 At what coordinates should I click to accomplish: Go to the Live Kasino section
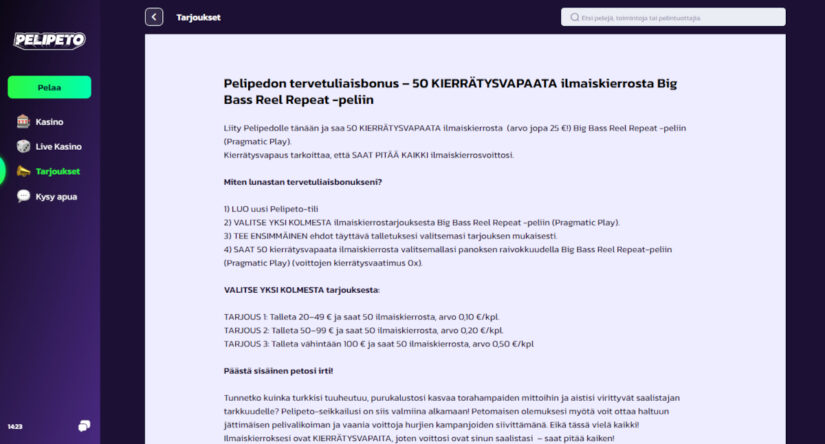tap(58, 147)
